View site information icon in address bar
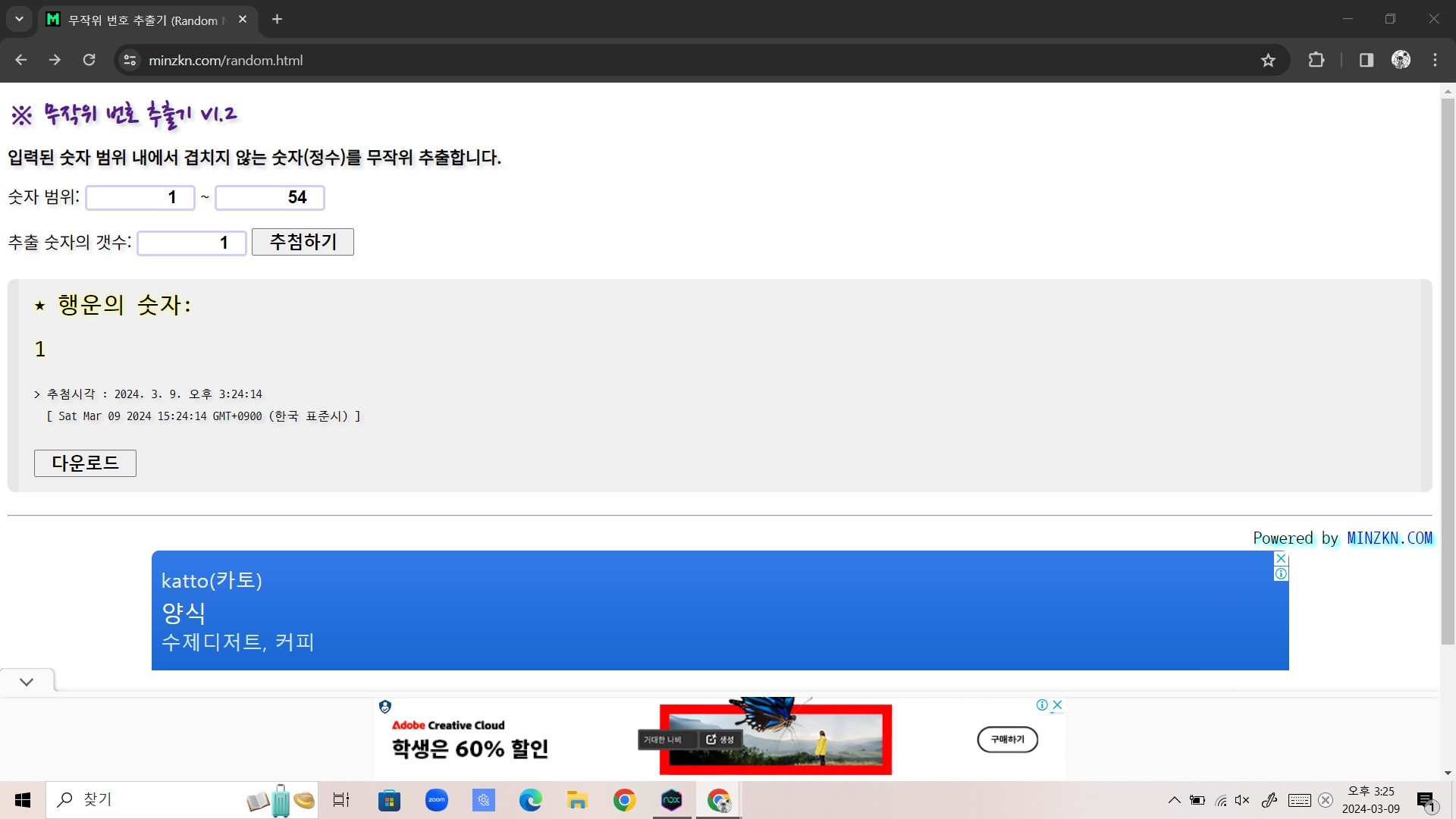 (130, 60)
